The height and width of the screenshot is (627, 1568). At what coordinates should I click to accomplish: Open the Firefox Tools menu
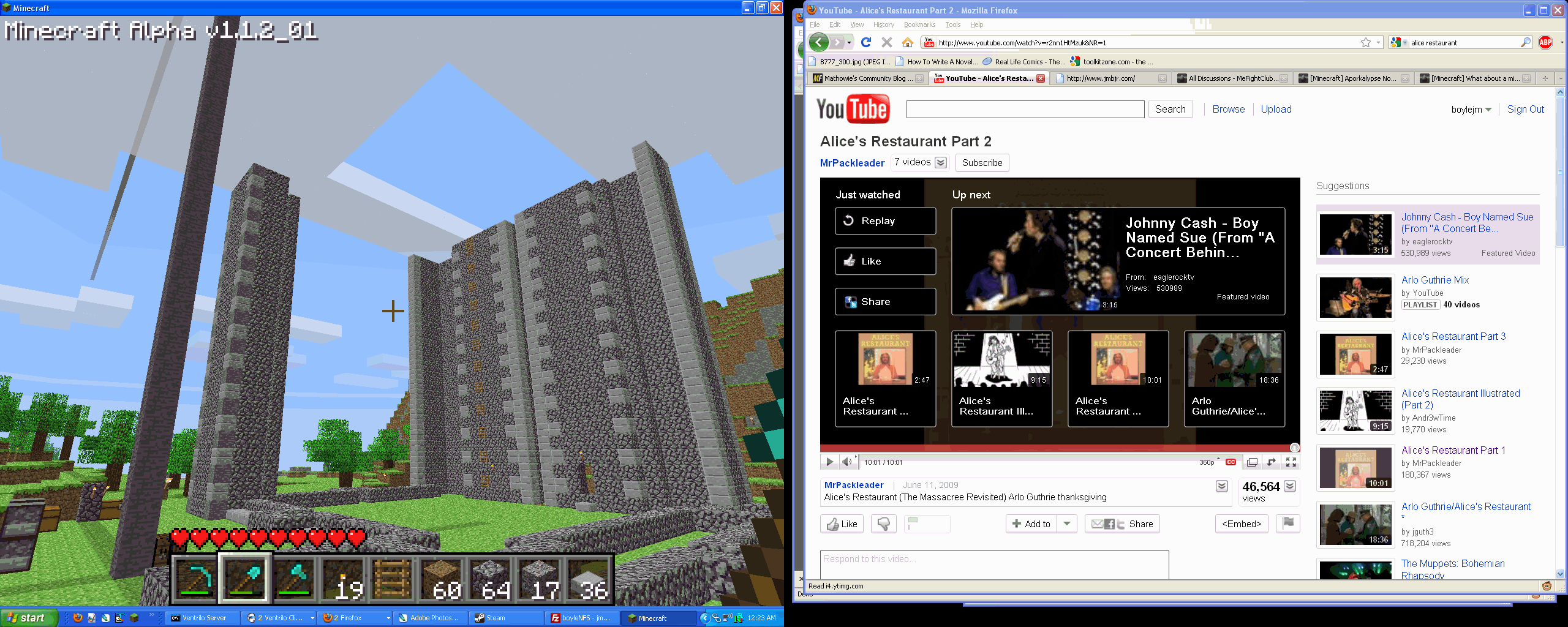pos(952,24)
